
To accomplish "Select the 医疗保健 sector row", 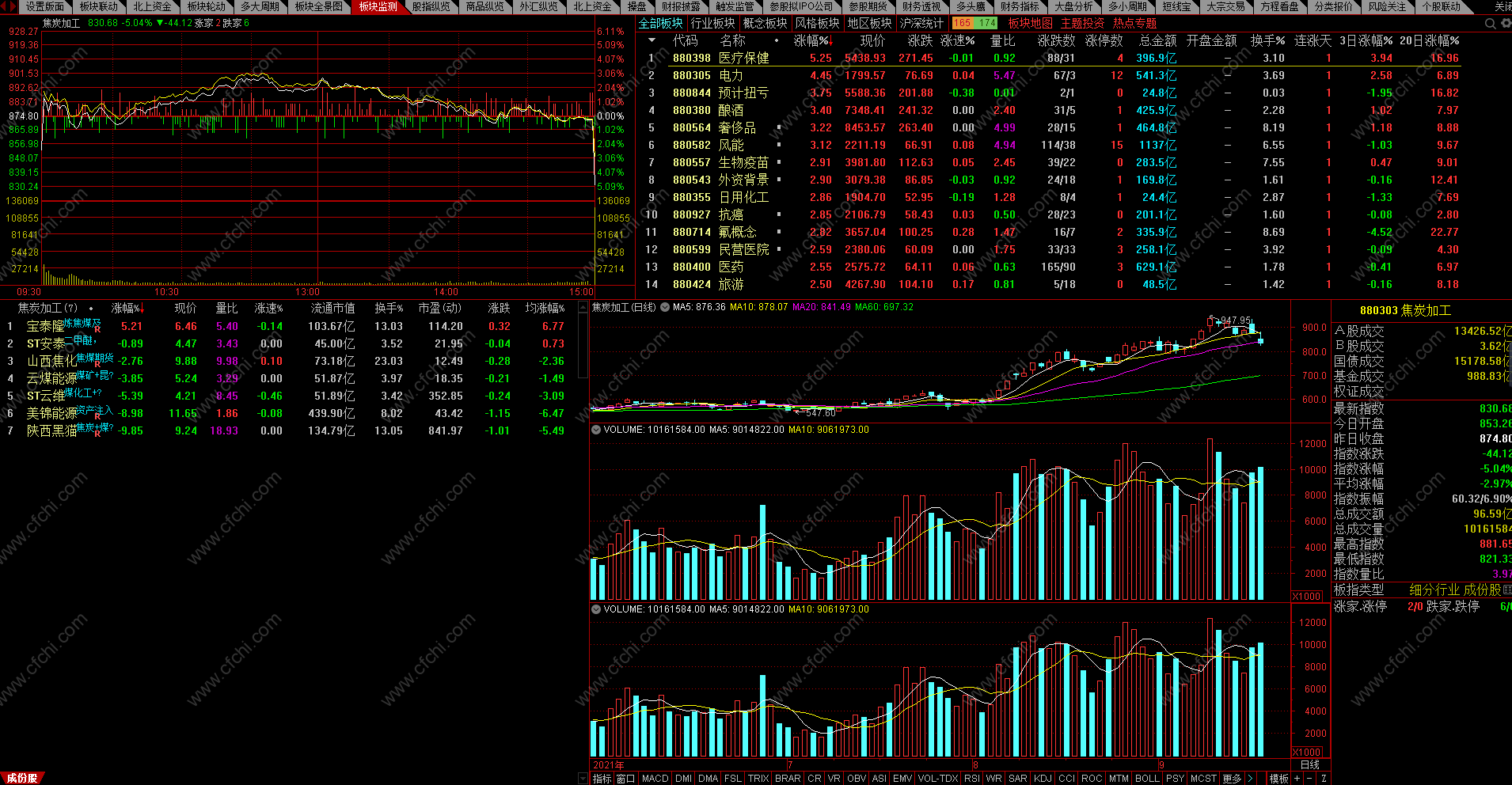I will (1049, 58).
